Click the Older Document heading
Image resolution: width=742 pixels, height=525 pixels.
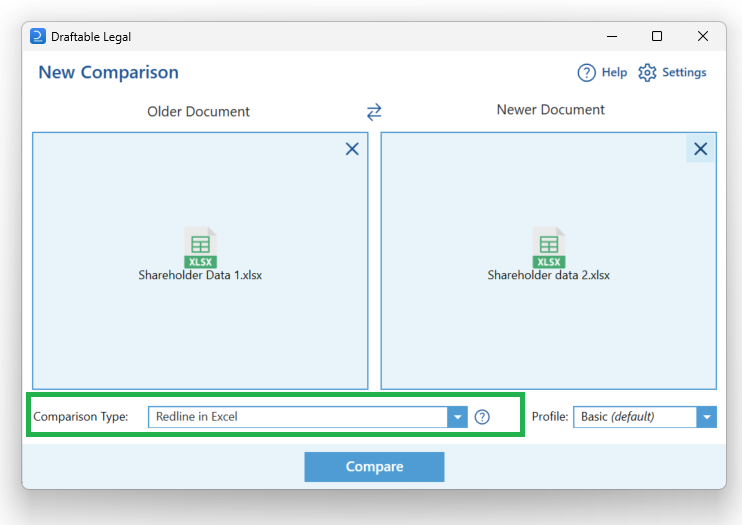point(198,112)
